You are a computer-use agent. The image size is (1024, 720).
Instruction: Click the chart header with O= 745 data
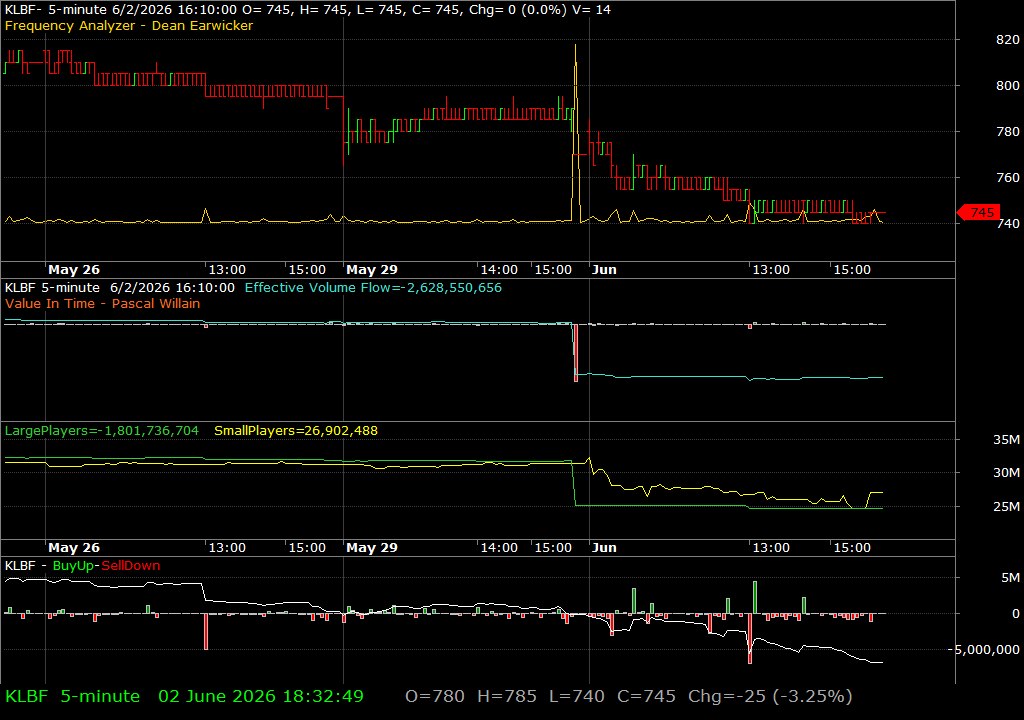[x=308, y=10]
